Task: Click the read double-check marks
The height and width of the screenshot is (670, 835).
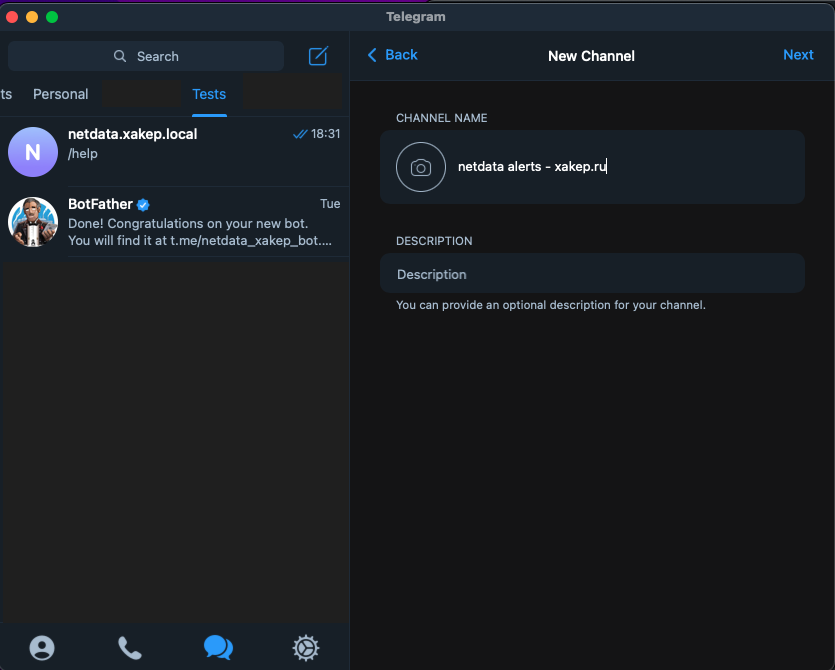Action: pos(300,134)
